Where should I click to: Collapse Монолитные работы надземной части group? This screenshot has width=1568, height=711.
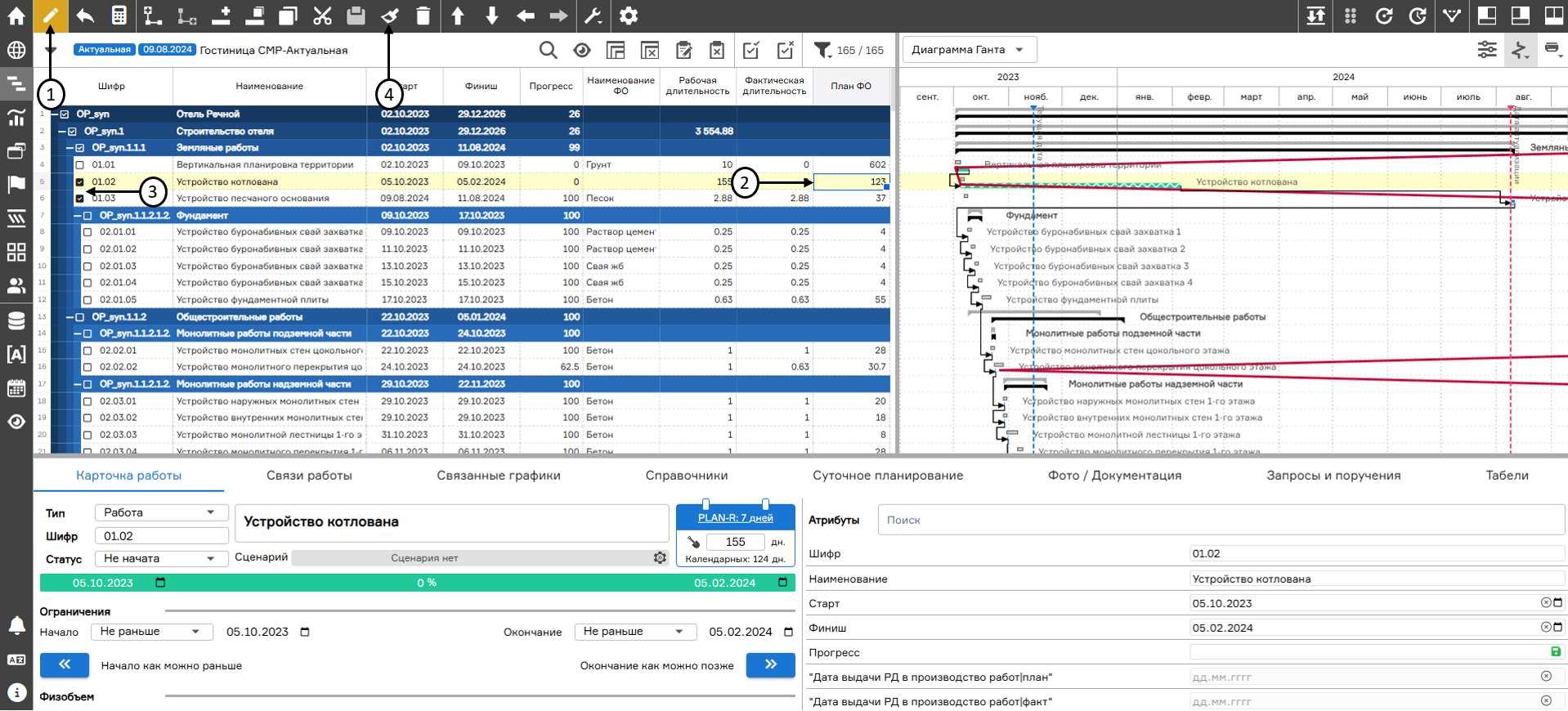78,384
